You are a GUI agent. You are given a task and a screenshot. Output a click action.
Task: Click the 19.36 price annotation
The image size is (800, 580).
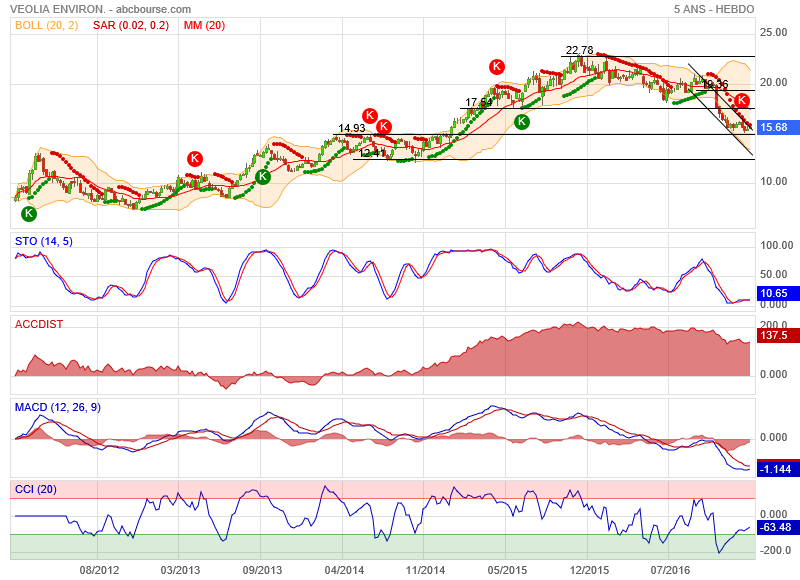pyautogui.click(x=715, y=84)
